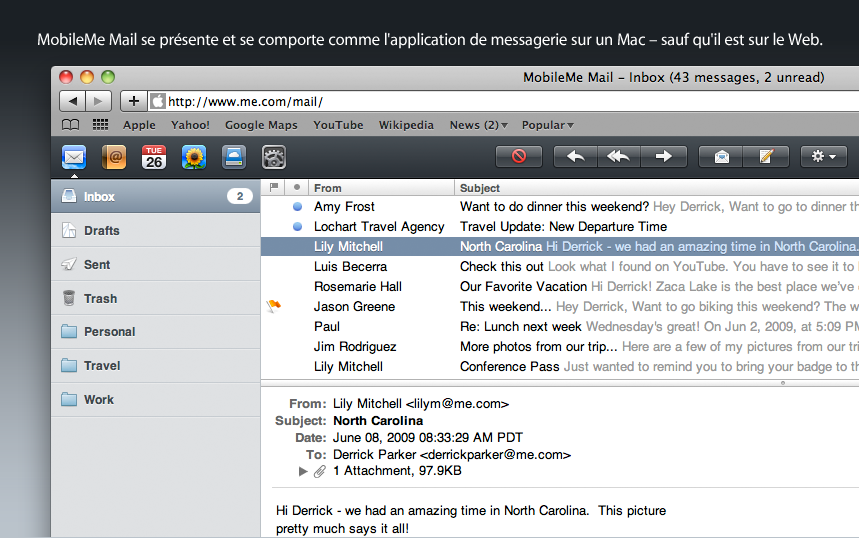Select the Trash folder
This screenshot has width=860, height=538.
pyautogui.click(x=156, y=298)
